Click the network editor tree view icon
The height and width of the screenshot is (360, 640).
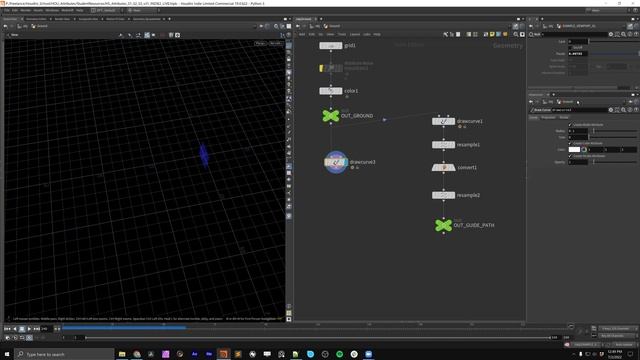pos(452,35)
